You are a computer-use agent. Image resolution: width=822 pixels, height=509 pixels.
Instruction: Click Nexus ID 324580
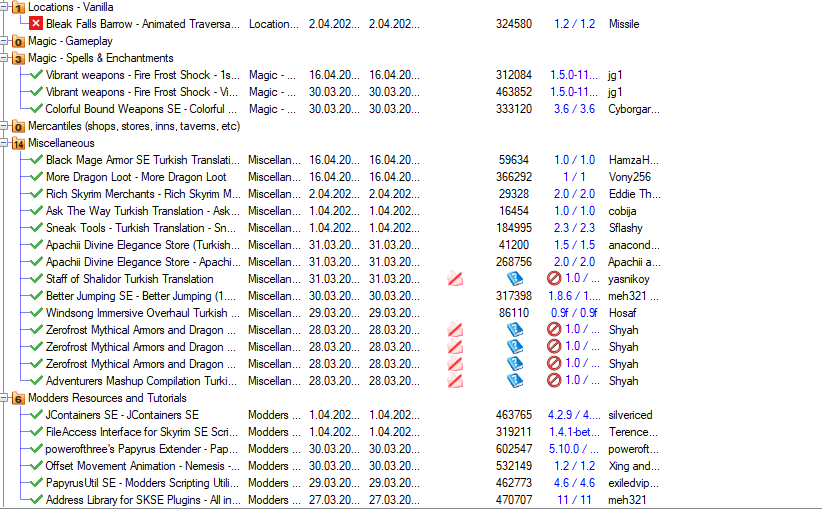[x=514, y=24]
